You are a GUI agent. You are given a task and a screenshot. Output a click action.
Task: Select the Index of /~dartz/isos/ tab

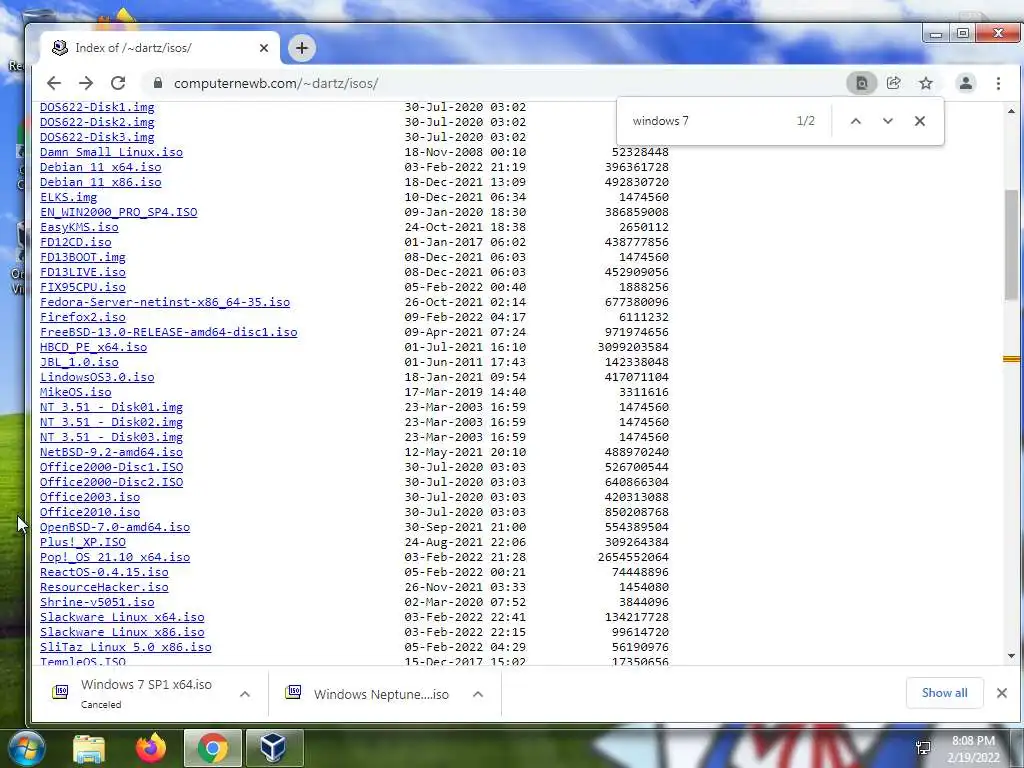tap(159, 48)
